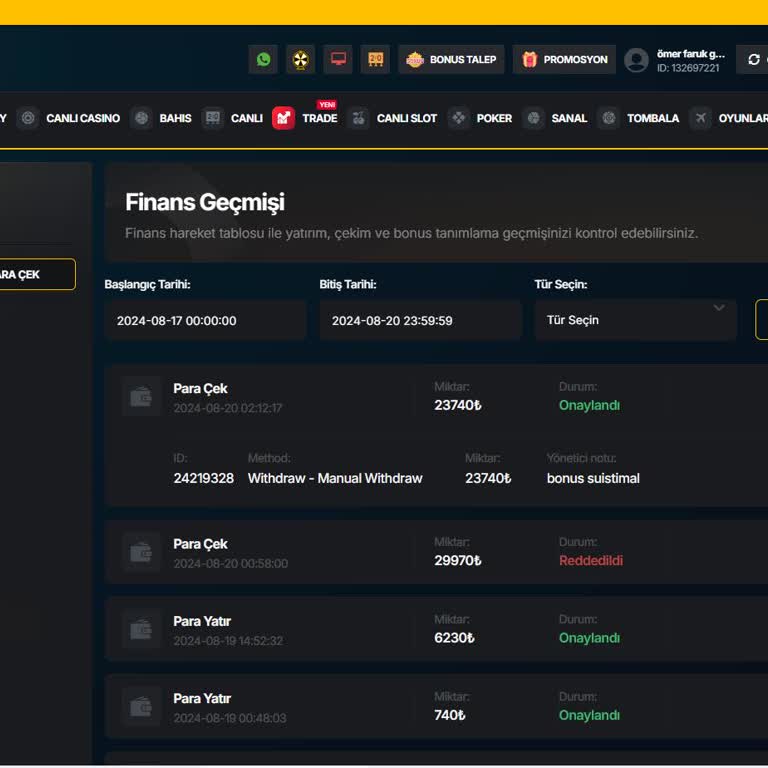Click the refresh balance icon

[x=754, y=59]
